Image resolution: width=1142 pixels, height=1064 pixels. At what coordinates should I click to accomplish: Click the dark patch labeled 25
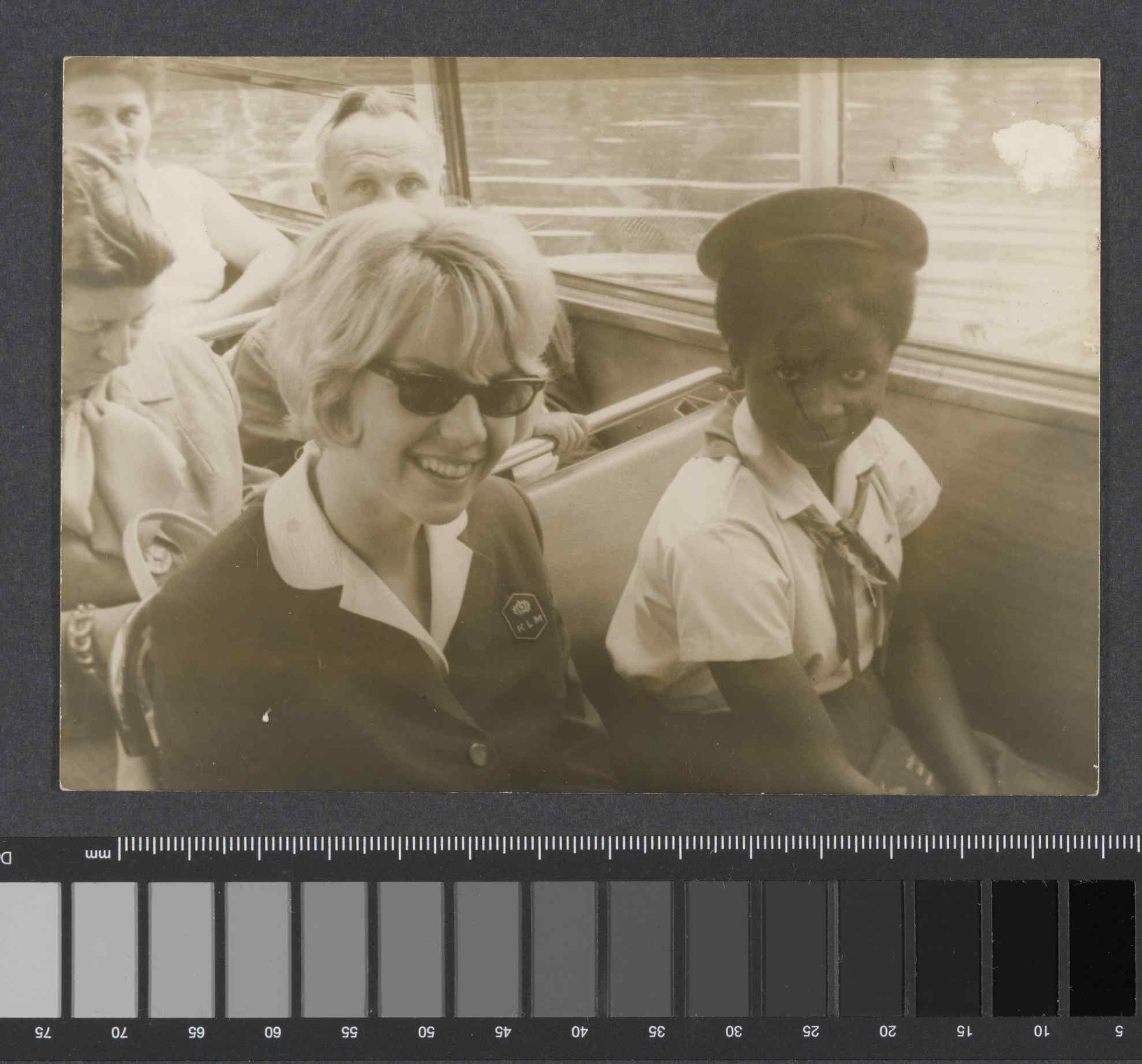click(x=795, y=949)
